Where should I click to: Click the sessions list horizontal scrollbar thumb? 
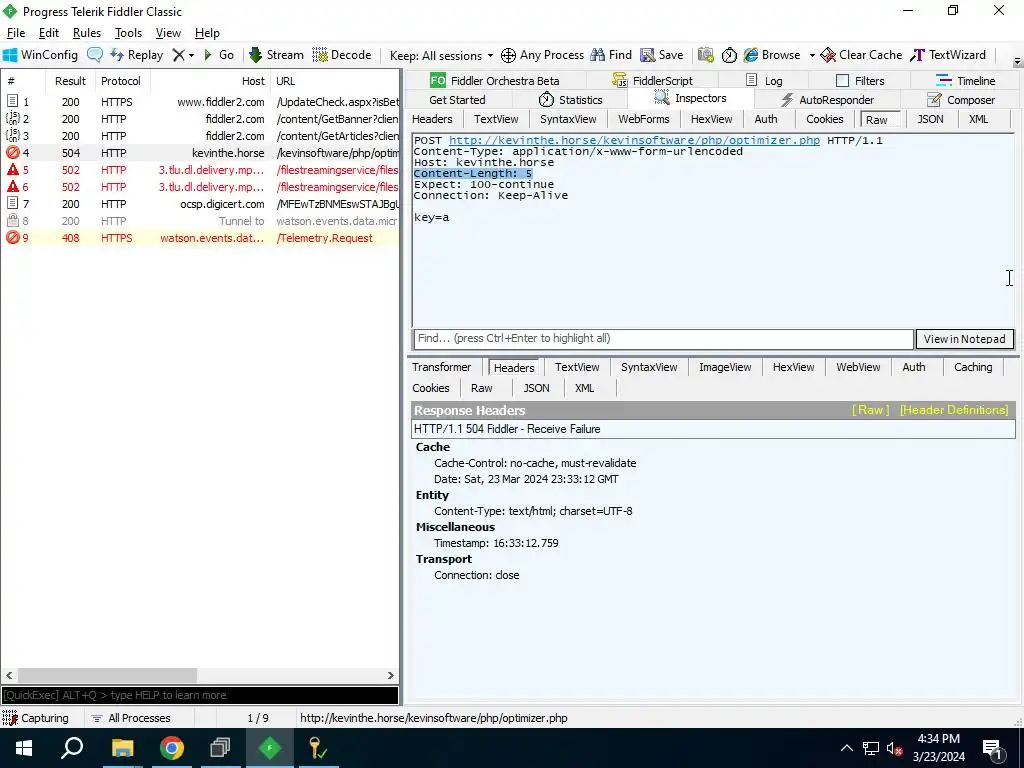pos(107,675)
